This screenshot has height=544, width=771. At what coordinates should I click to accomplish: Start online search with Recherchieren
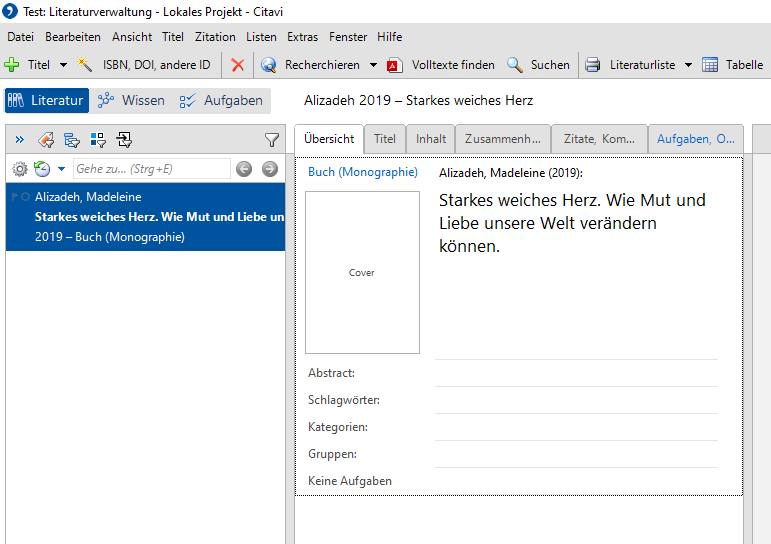313,64
